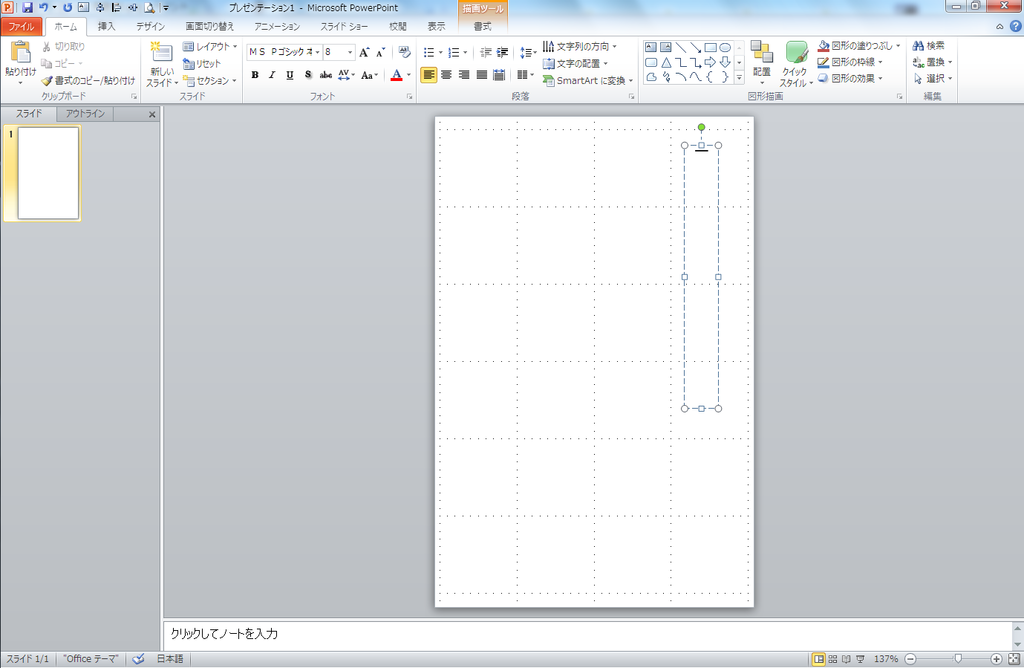Toggle text shadow
This screenshot has height=668, width=1024.
point(308,75)
